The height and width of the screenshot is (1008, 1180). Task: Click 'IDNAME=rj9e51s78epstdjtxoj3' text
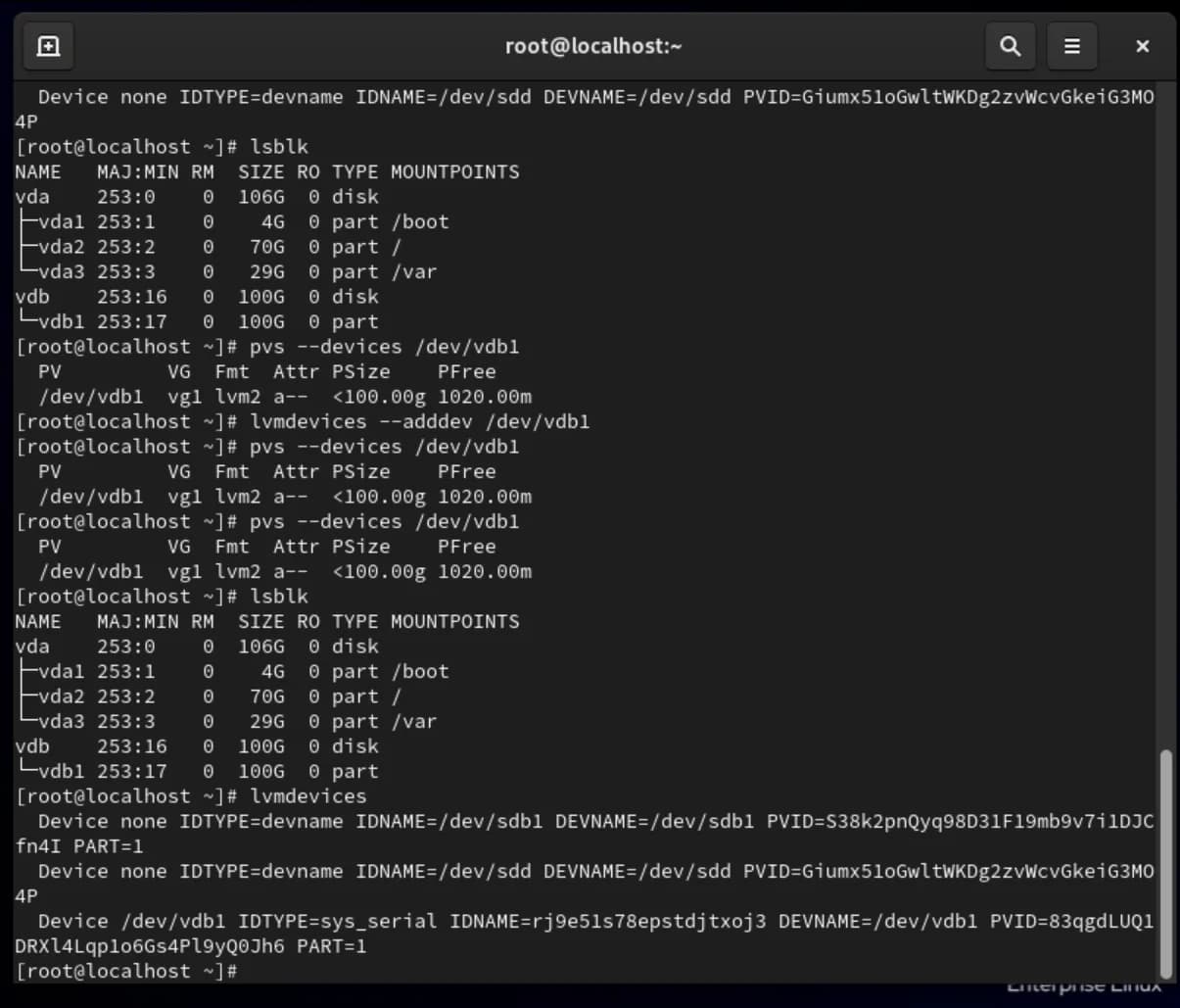608,921
